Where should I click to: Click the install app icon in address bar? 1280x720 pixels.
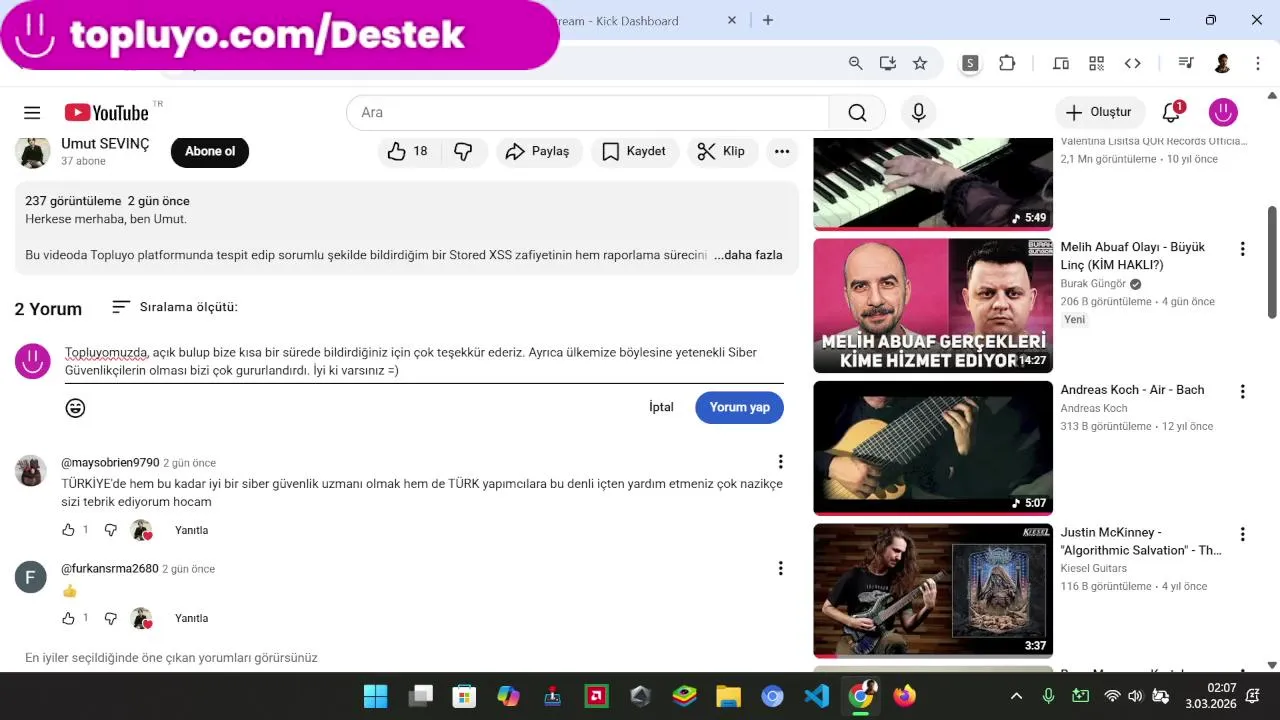pyautogui.click(x=887, y=63)
